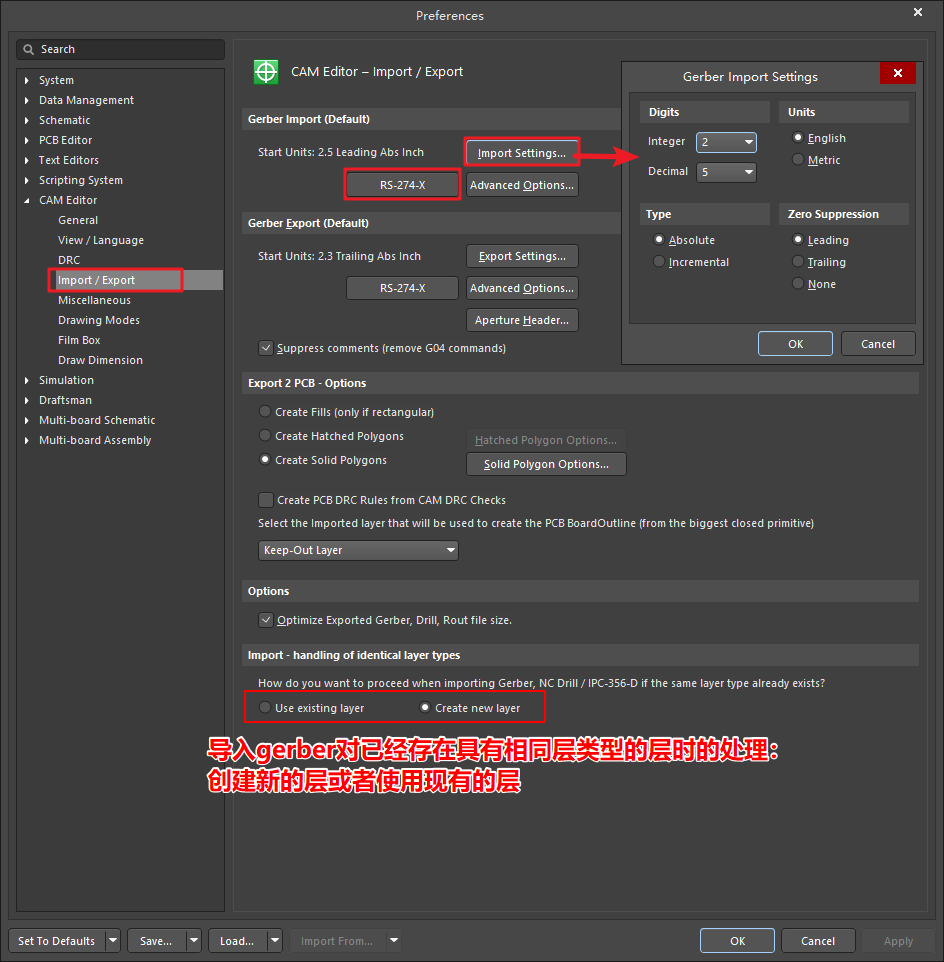The image size is (944, 962).
Task: Open the General page under CAM Editor
Action: tap(78, 220)
